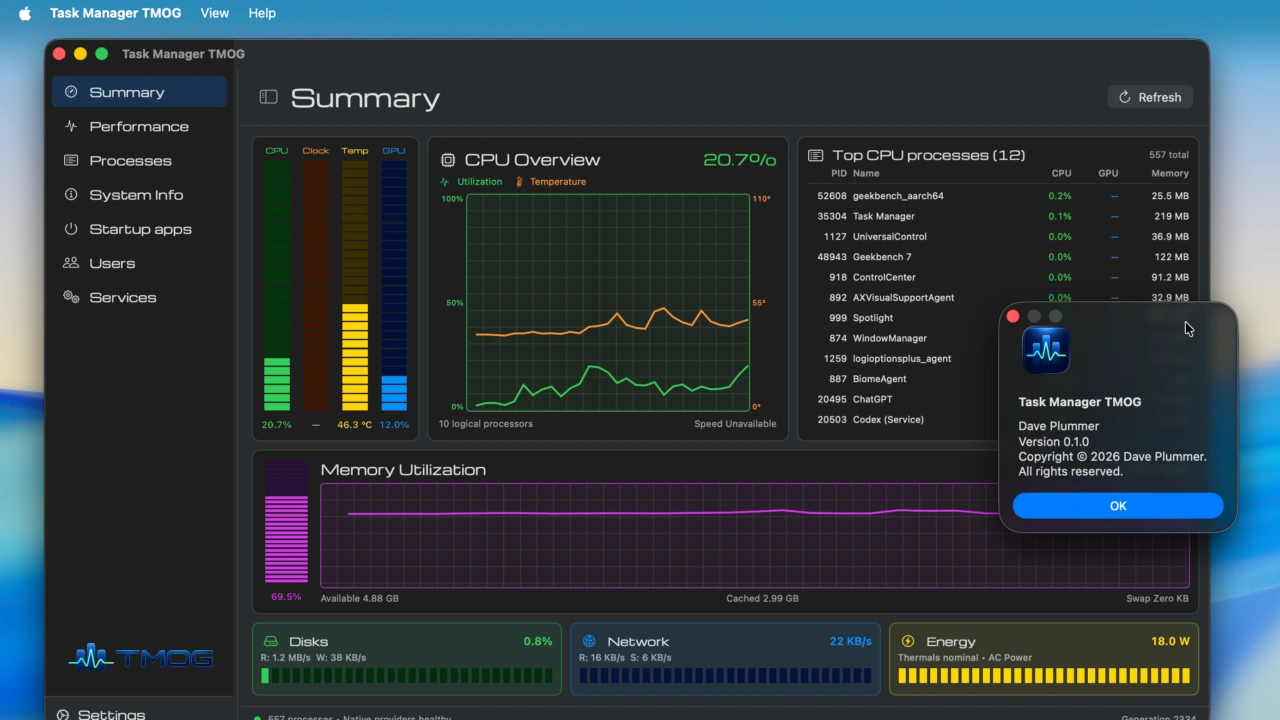Image resolution: width=1280 pixels, height=720 pixels.
Task: Click the System Info icon
Action: (71, 195)
